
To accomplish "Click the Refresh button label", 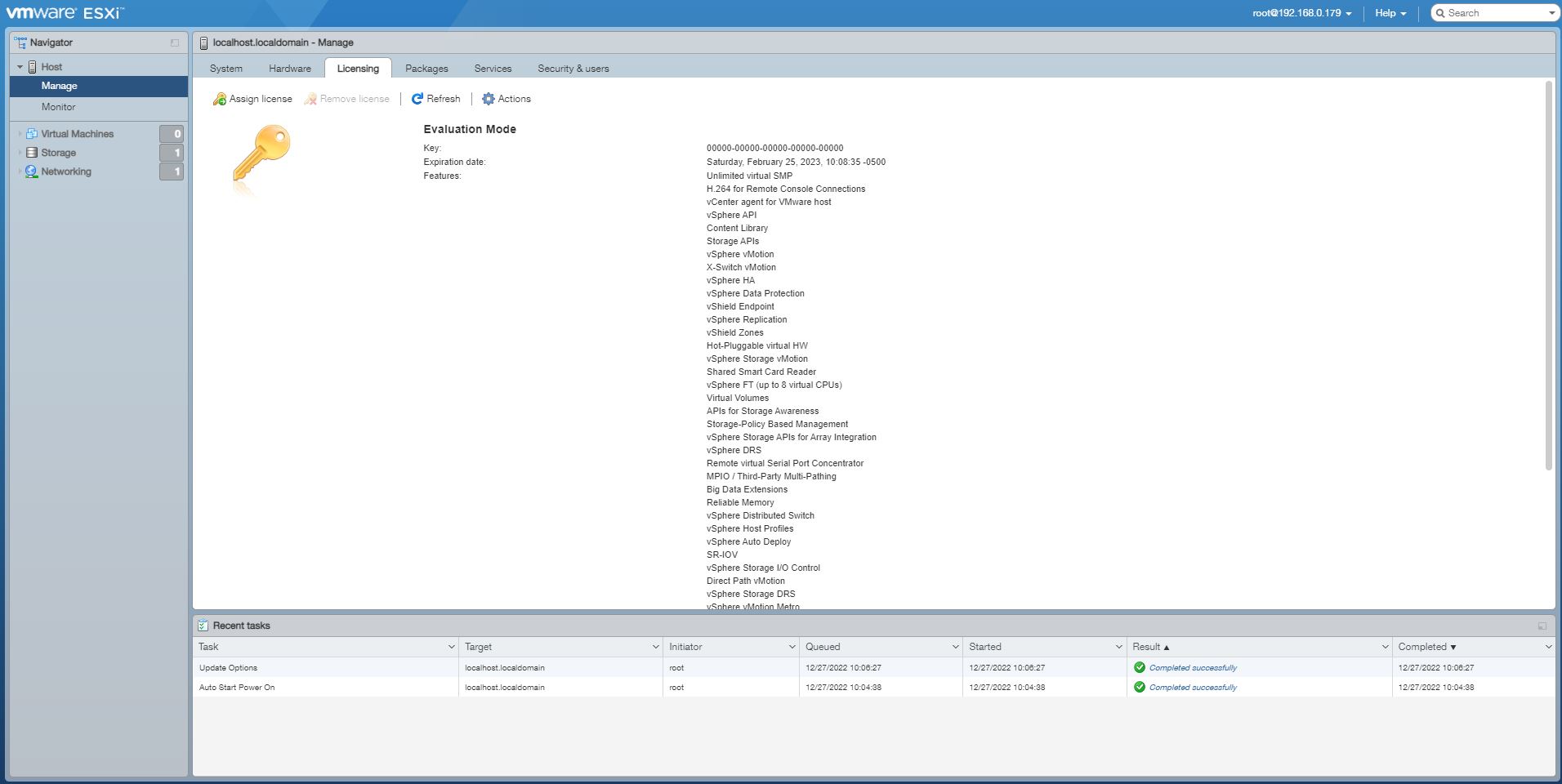I will click(444, 99).
